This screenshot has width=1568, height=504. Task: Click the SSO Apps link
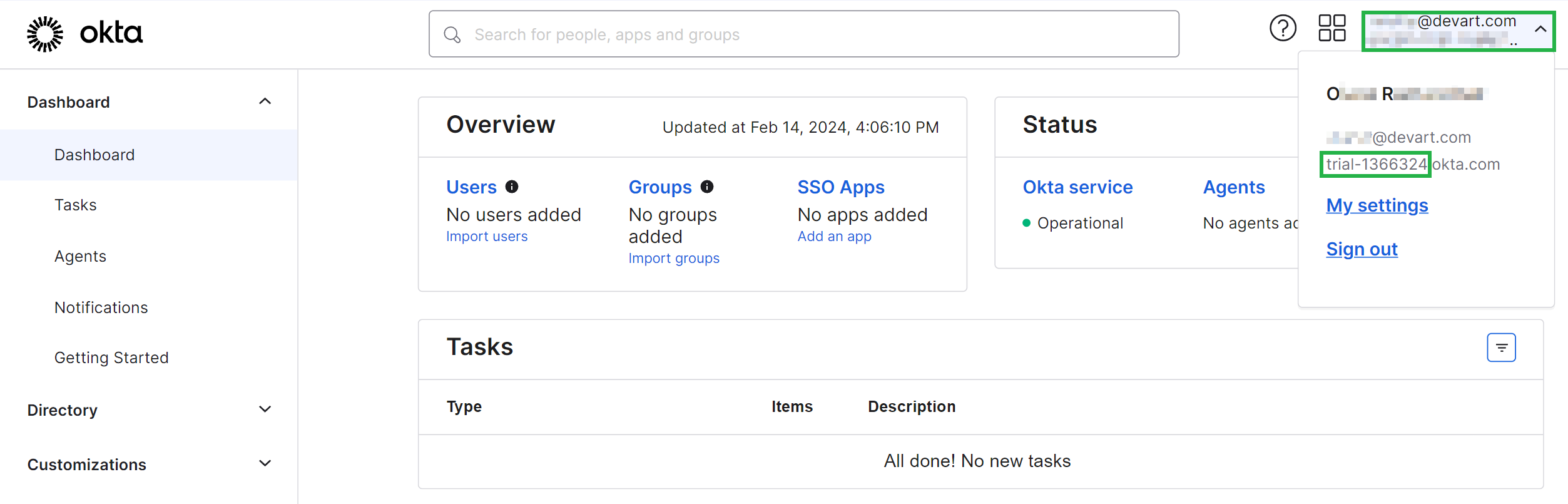coord(841,187)
